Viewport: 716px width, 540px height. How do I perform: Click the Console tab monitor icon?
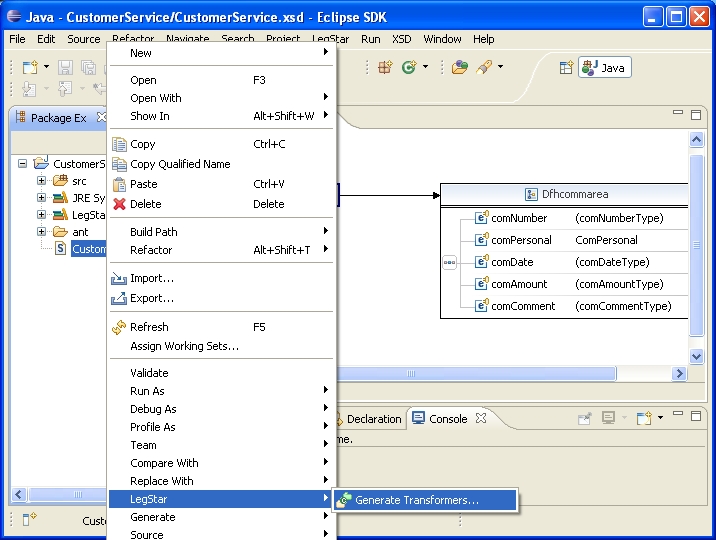(x=418, y=418)
